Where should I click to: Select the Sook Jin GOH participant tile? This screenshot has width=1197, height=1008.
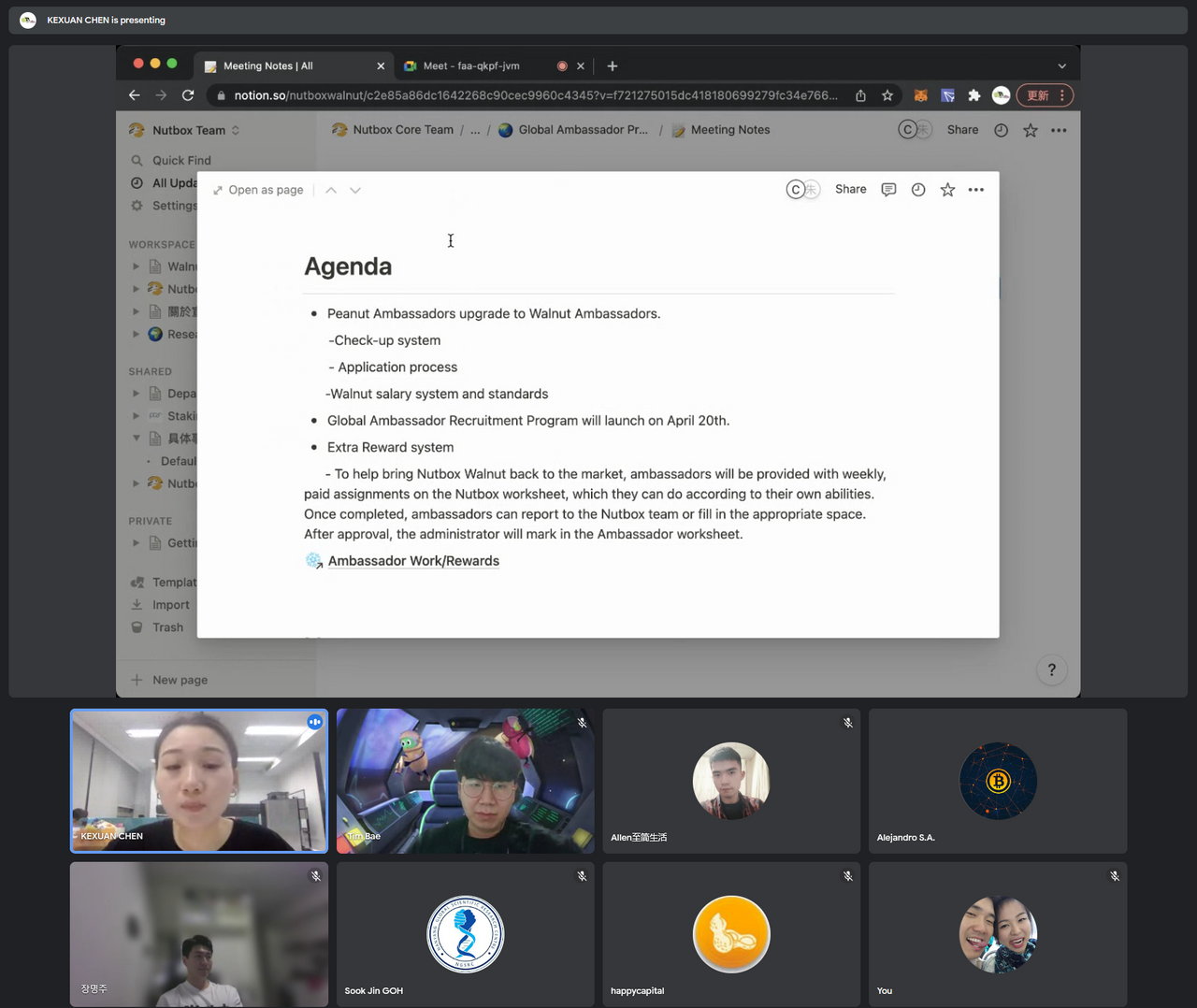pyautogui.click(x=466, y=934)
